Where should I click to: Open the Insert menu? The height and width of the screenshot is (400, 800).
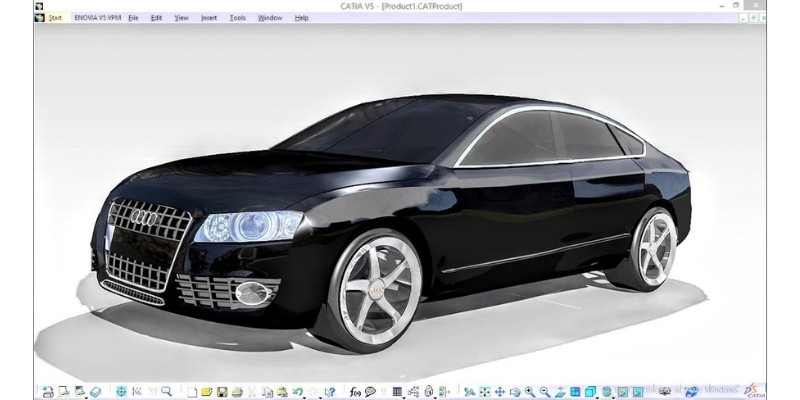click(209, 18)
